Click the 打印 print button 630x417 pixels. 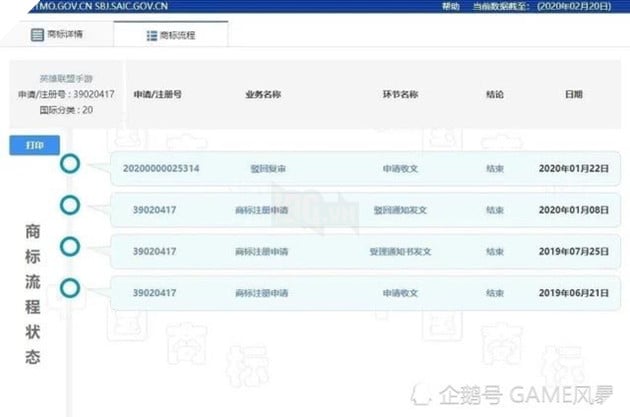tap(35, 145)
